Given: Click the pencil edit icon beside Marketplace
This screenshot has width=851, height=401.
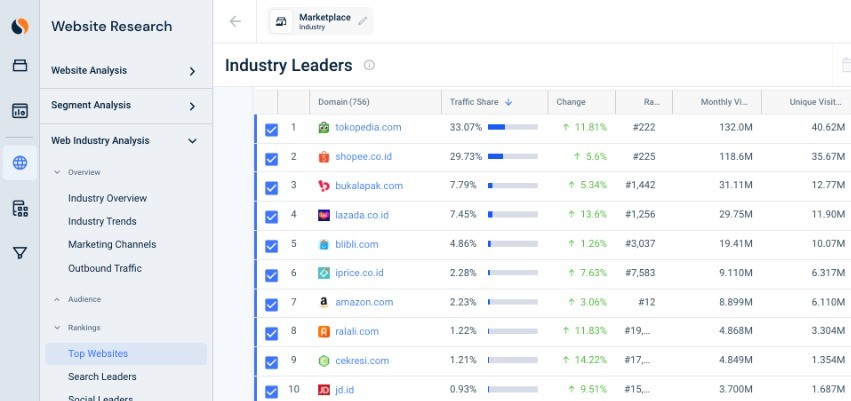Looking at the screenshot, I should click(x=362, y=21).
